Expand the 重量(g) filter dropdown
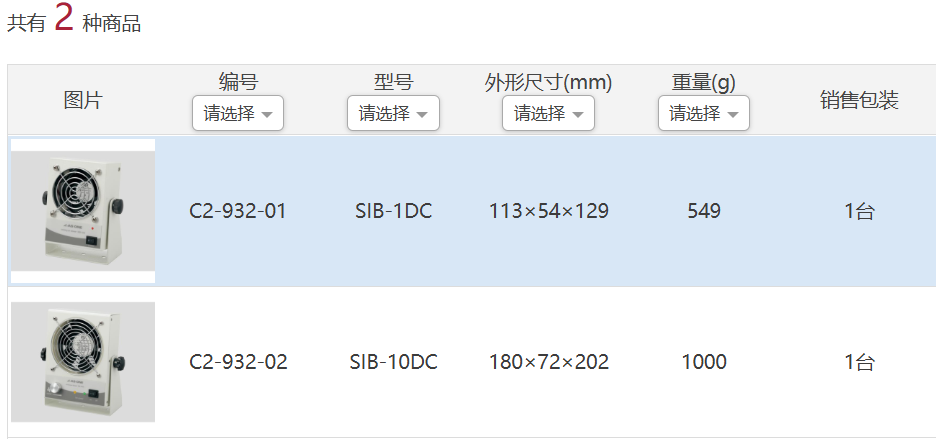This screenshot has height=441, width=936. [704, 113]
